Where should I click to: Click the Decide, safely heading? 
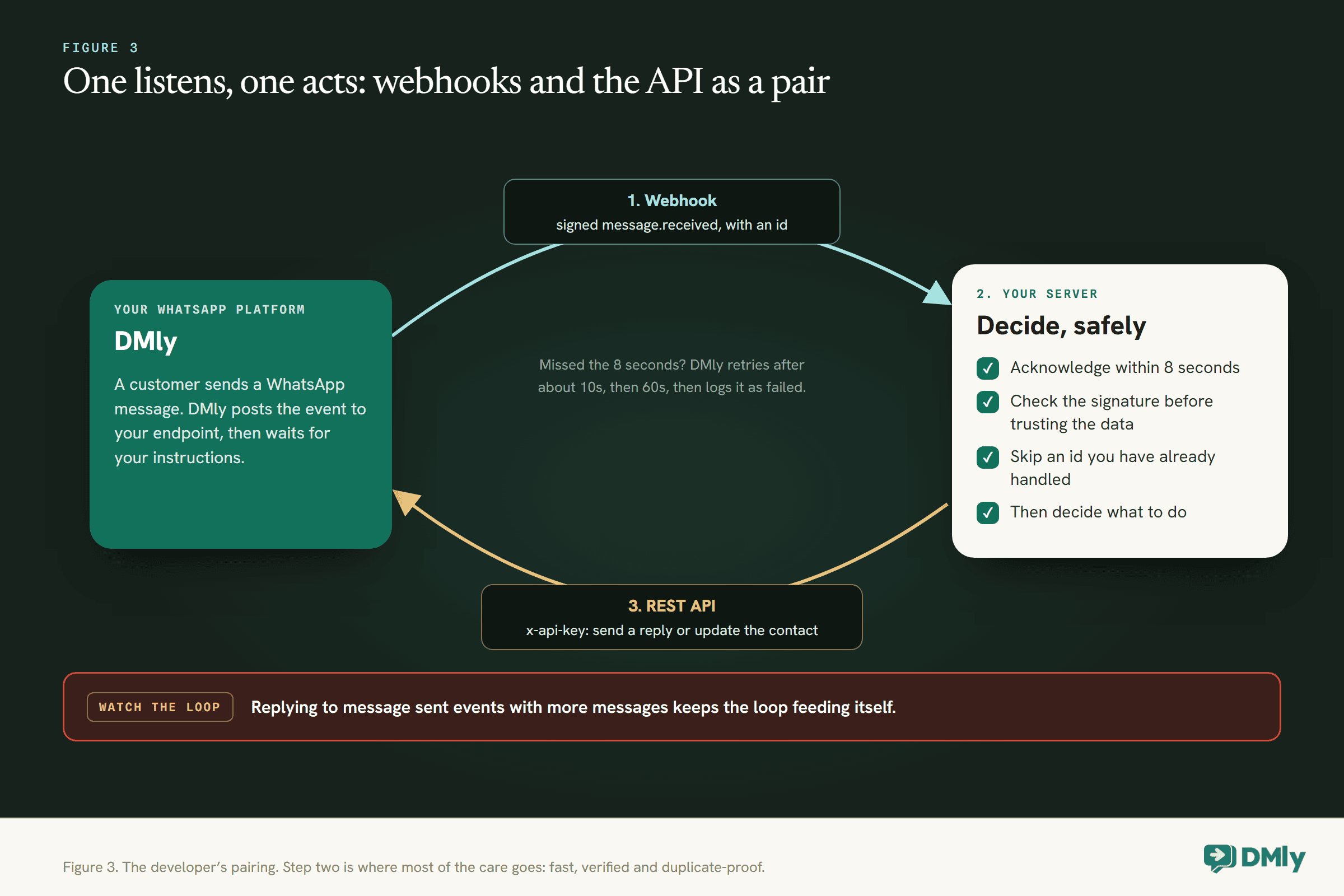coord(1061,326)
